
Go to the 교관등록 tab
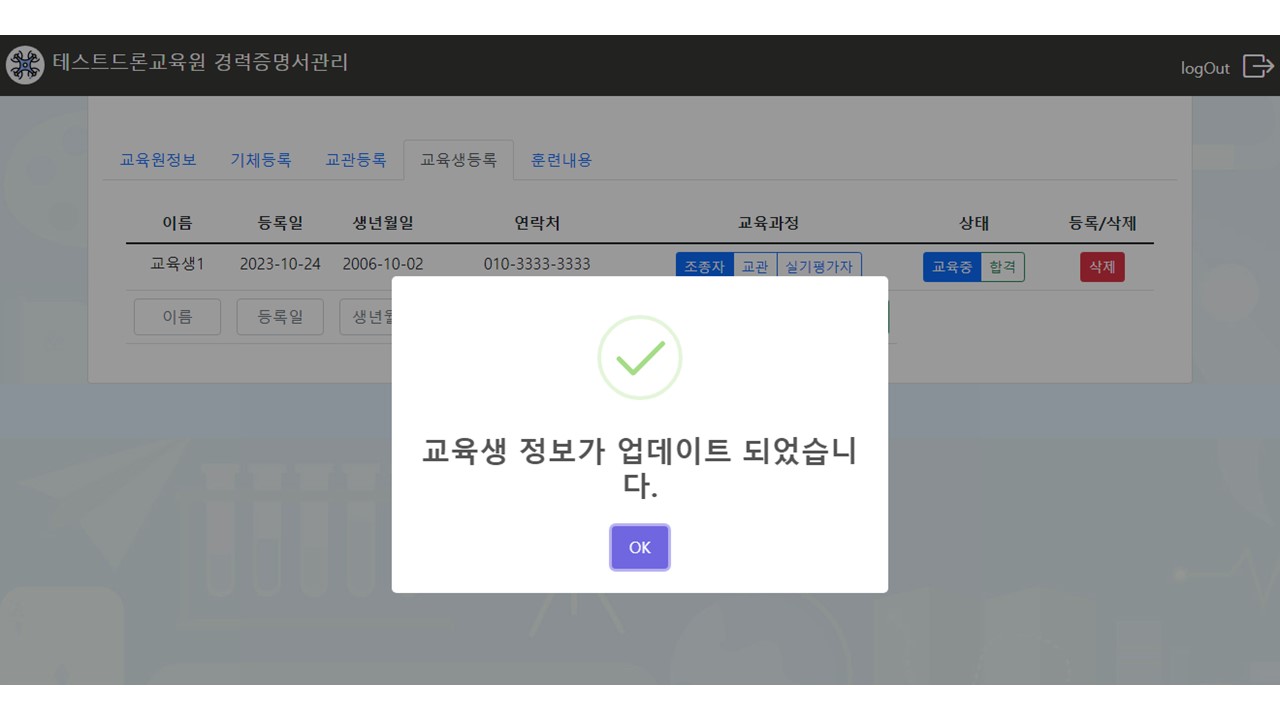tap(356, 160)
